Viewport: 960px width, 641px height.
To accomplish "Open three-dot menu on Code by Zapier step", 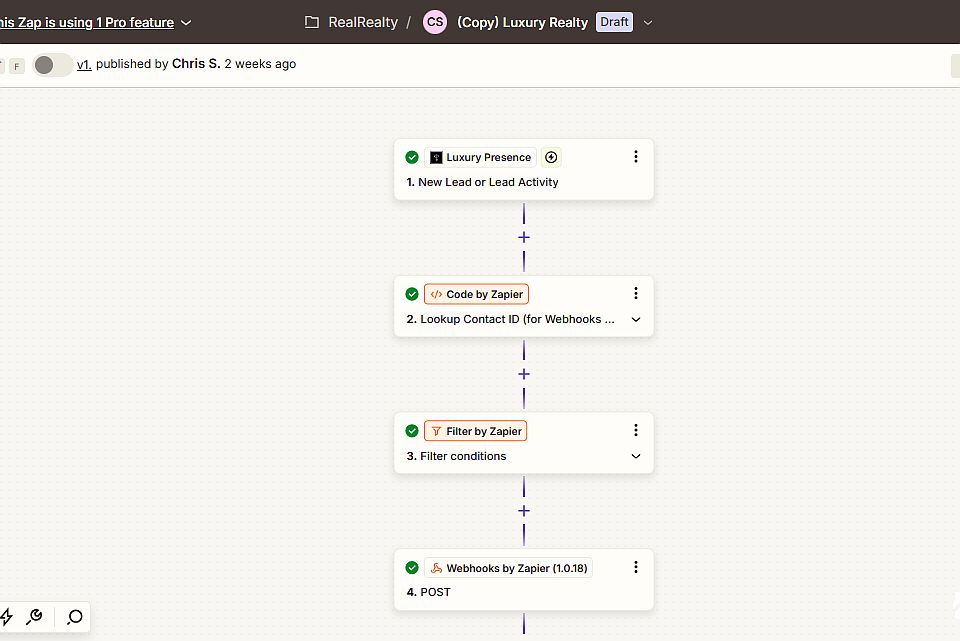I will [636, 294].
